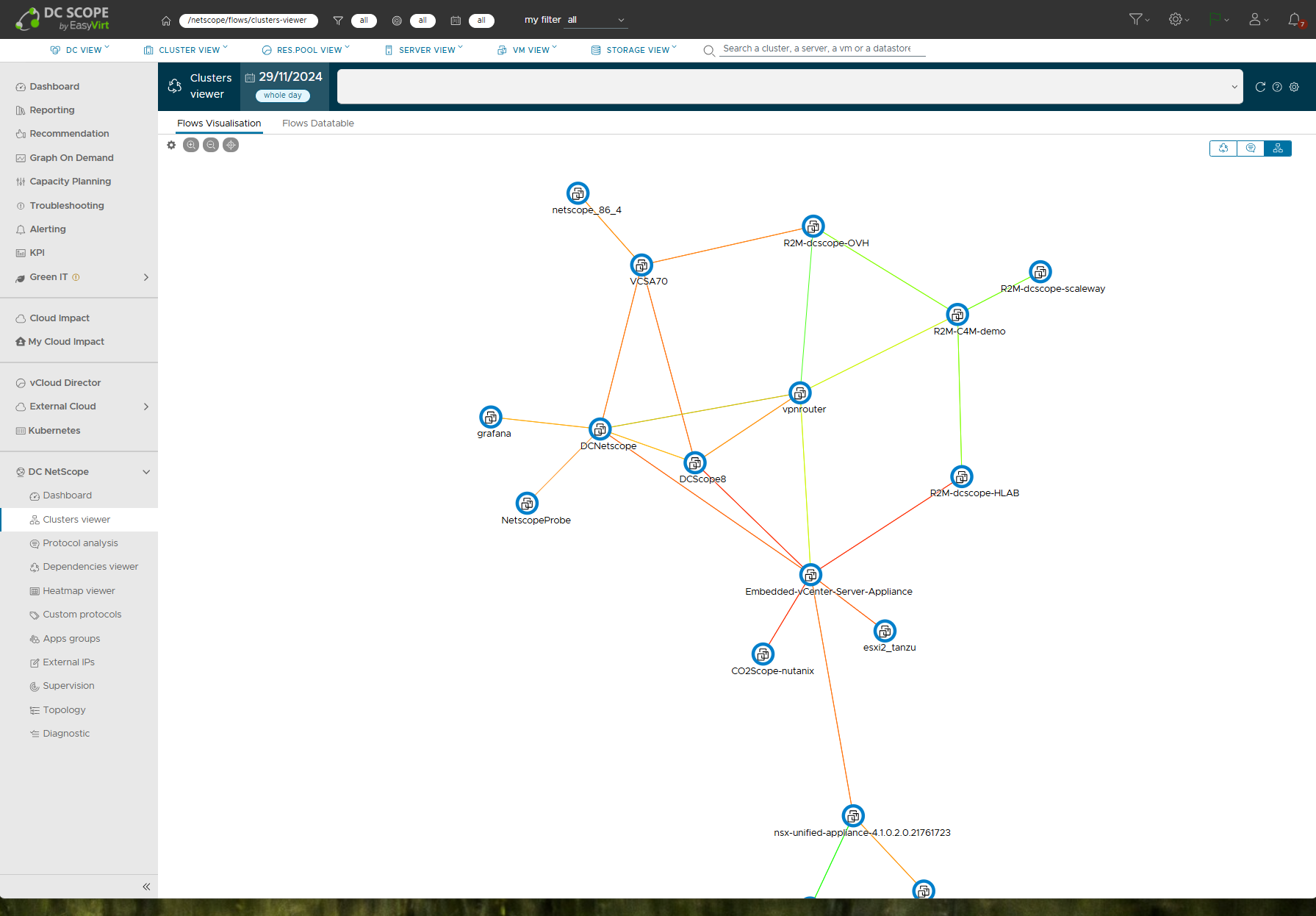Zoom out of the flows graph

point(211,145)
